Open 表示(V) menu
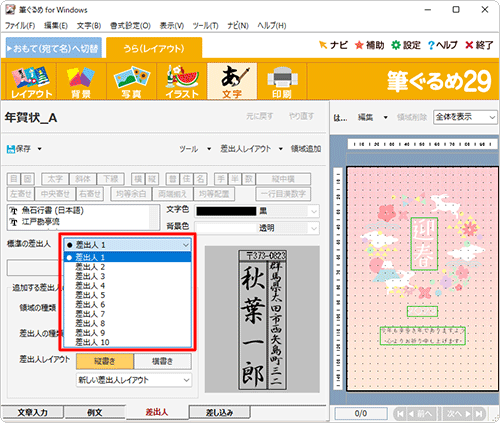 click(172, 26)
